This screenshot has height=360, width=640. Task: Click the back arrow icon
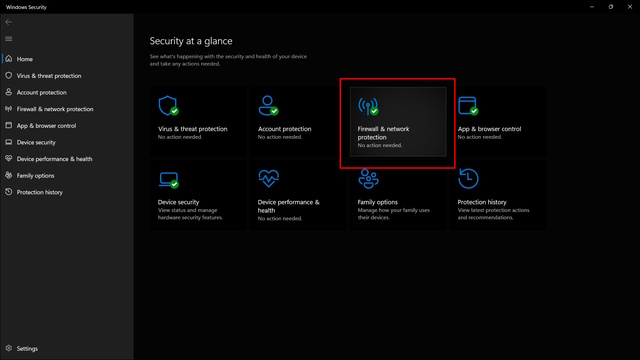tap(9, 22)
